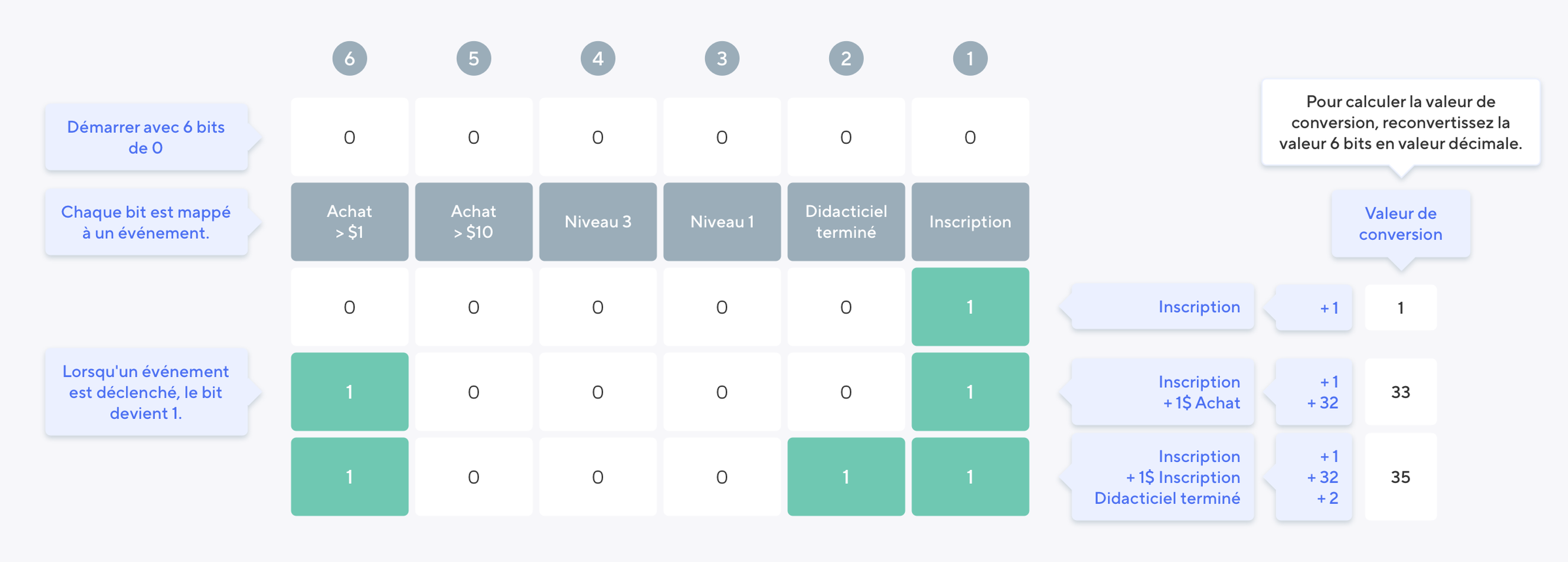Click the conversion value 33 box
1568x562 pixels.
(1401, 392)
